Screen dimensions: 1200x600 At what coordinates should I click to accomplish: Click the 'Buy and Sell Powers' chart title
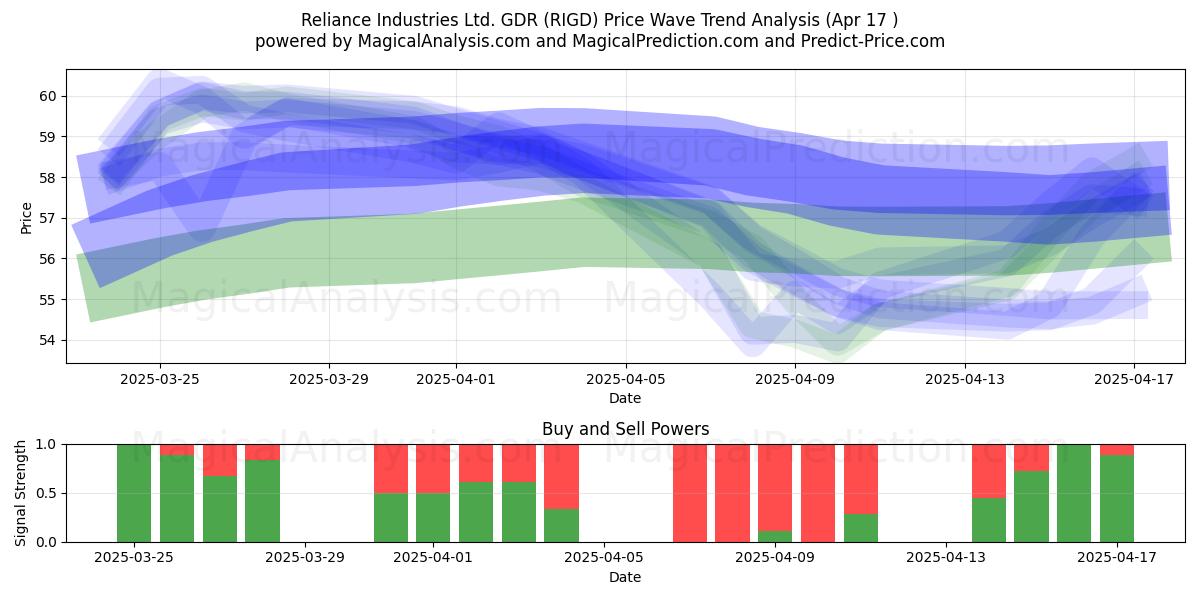click(626, 429)
